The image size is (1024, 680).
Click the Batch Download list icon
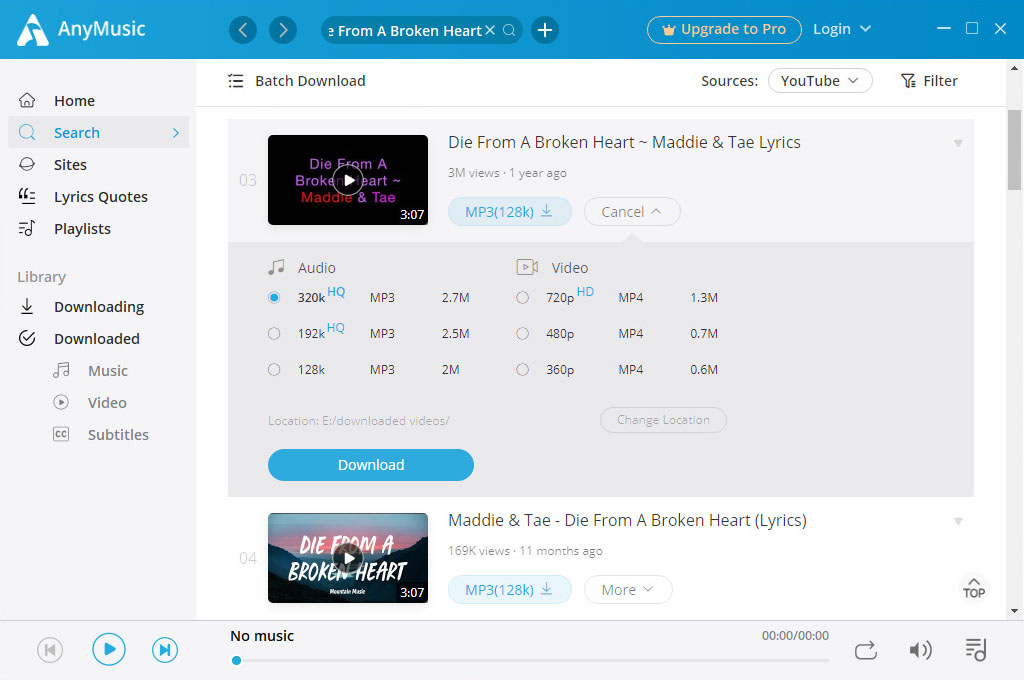point(236,81)
